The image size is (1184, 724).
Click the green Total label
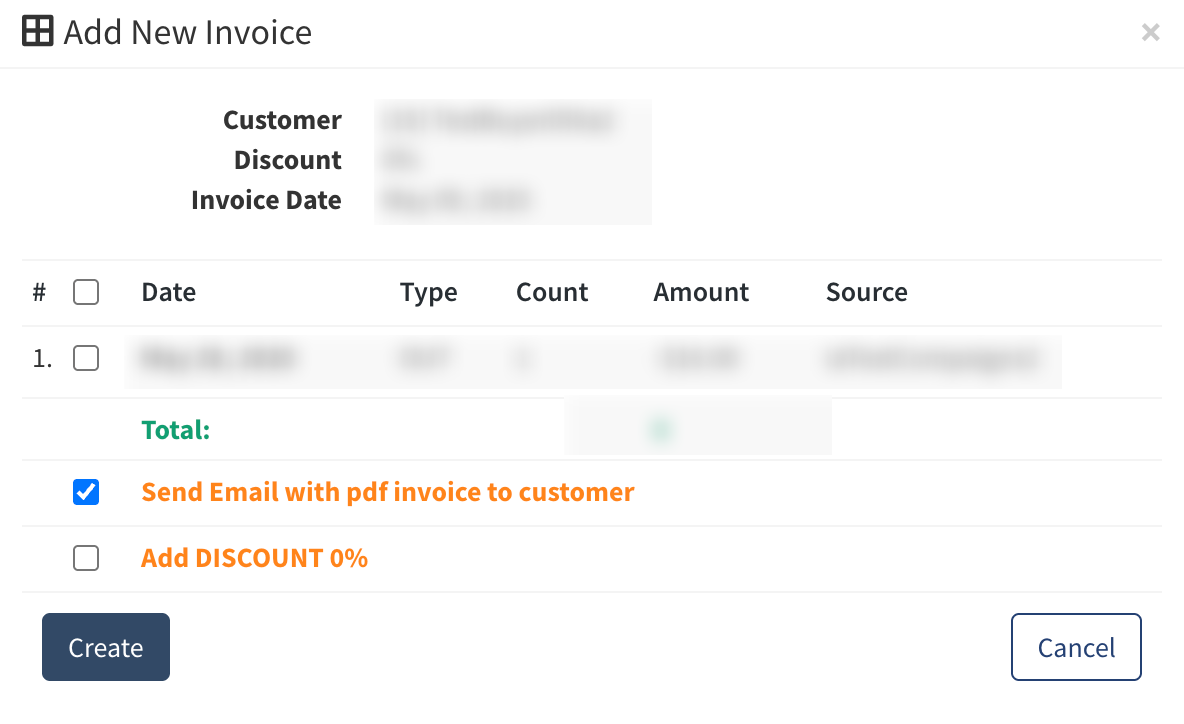pos(175,430)
